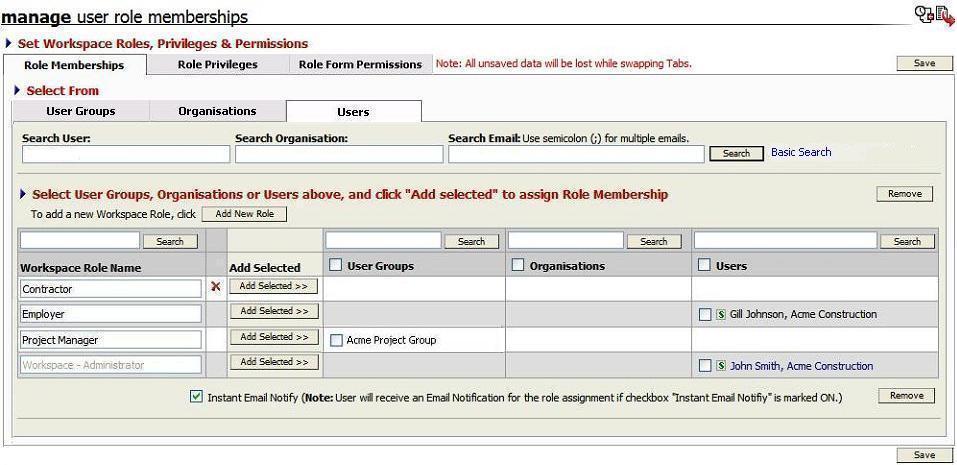Click Search button above User Groups column
This screenshot has width=957, height=465.
(471, 241)
